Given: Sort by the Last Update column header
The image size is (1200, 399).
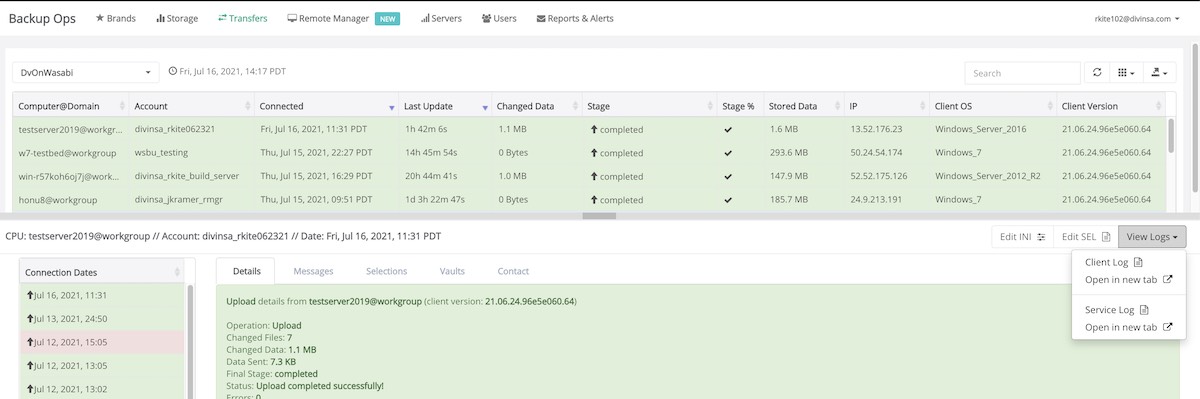Looking at the screenshot, I should 444,106.
